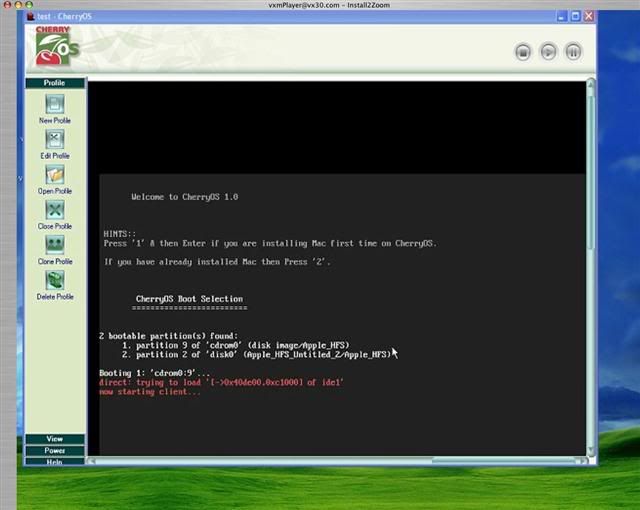Click the CherryOS window title bar icon

pyautogui.click(x=31, y=16)
